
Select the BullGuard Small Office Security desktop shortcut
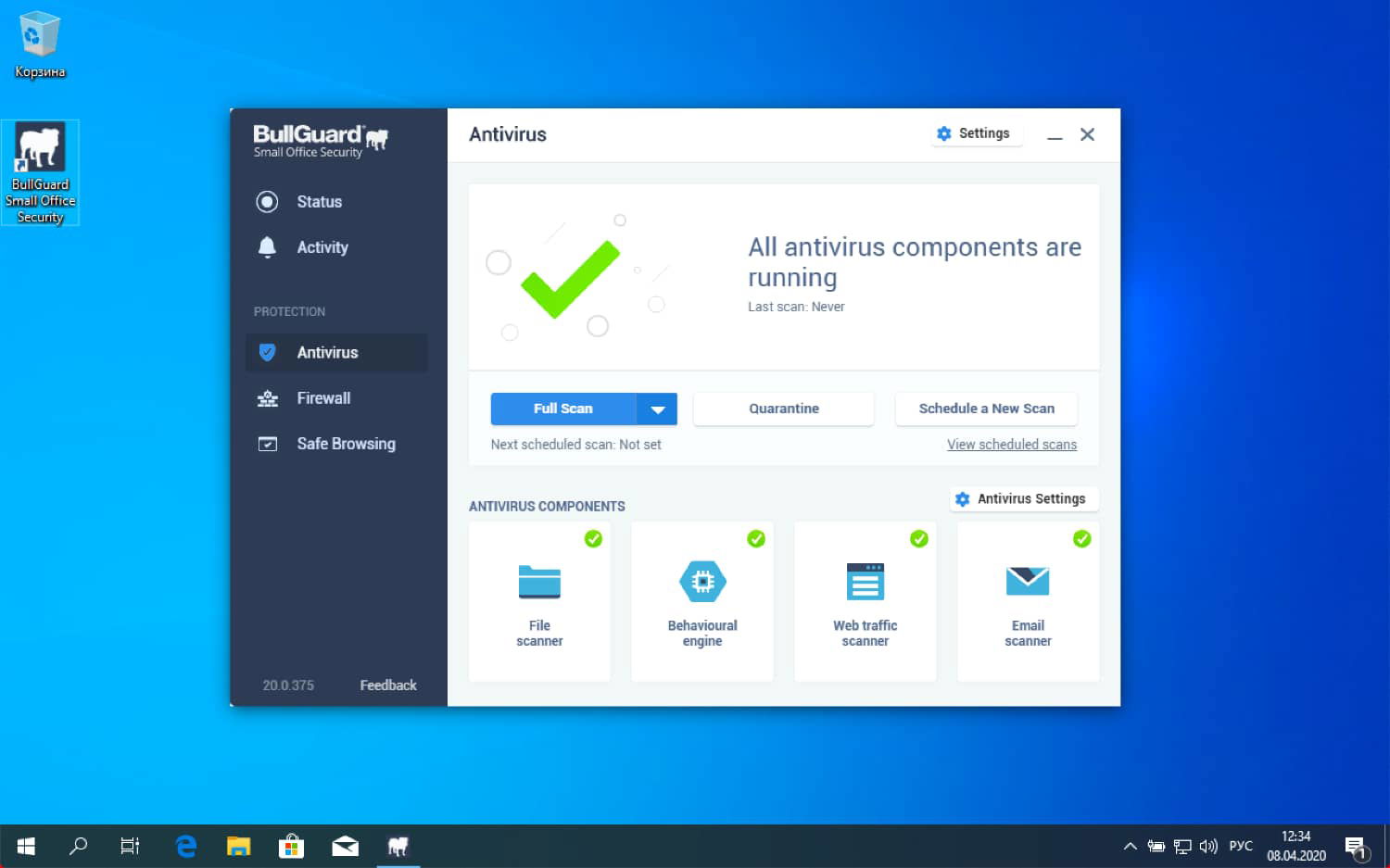(x=40, y=173)
